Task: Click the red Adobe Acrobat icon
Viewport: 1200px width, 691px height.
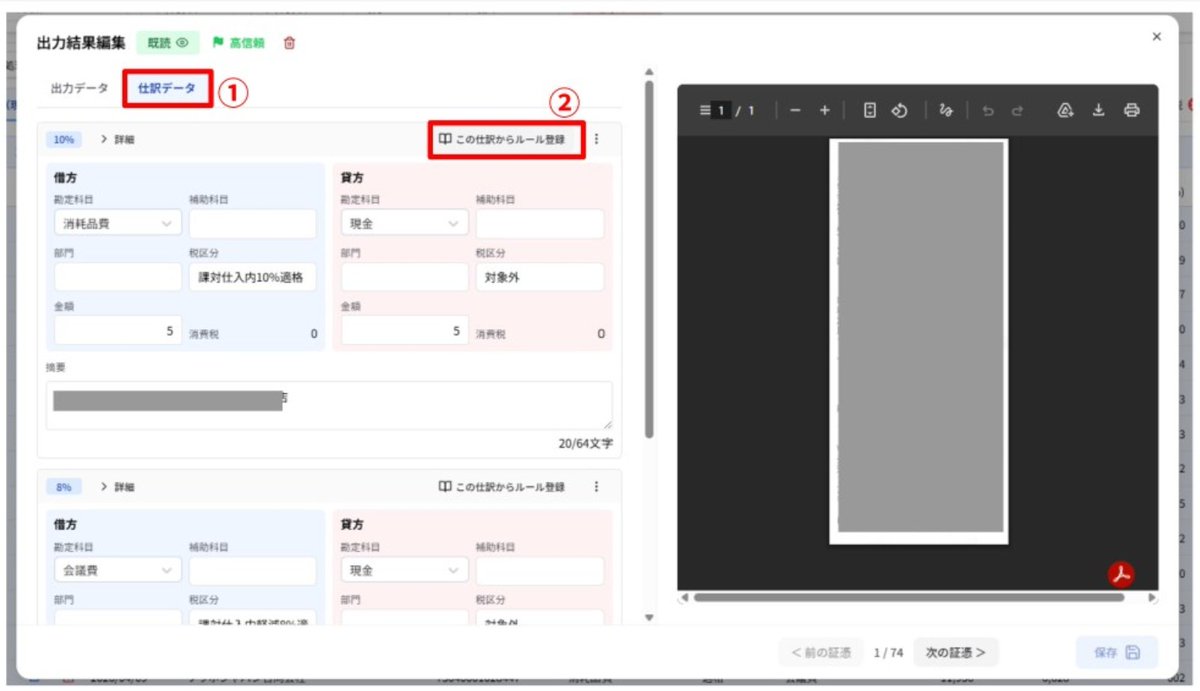Action: click(x=1121, y=574)
